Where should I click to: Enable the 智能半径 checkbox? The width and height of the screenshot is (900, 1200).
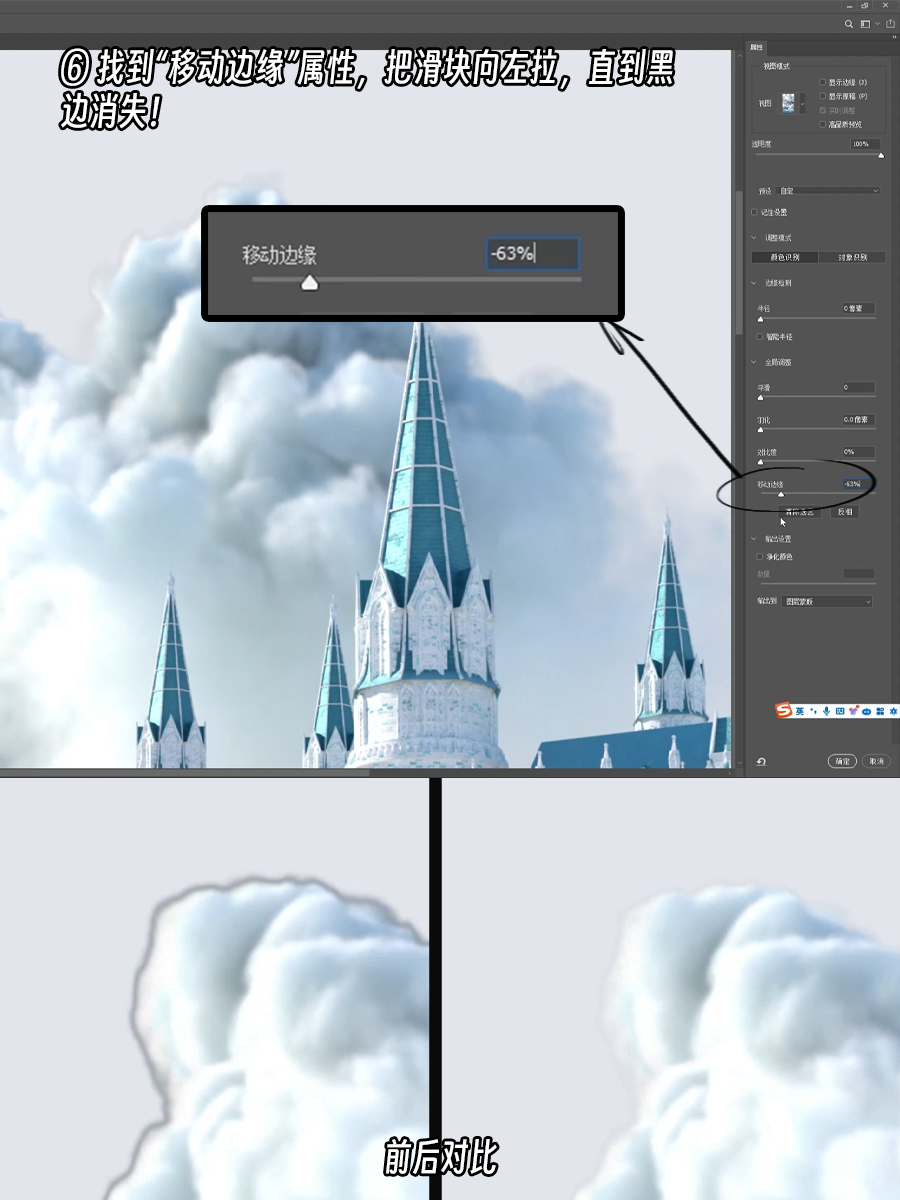point(760,337)
